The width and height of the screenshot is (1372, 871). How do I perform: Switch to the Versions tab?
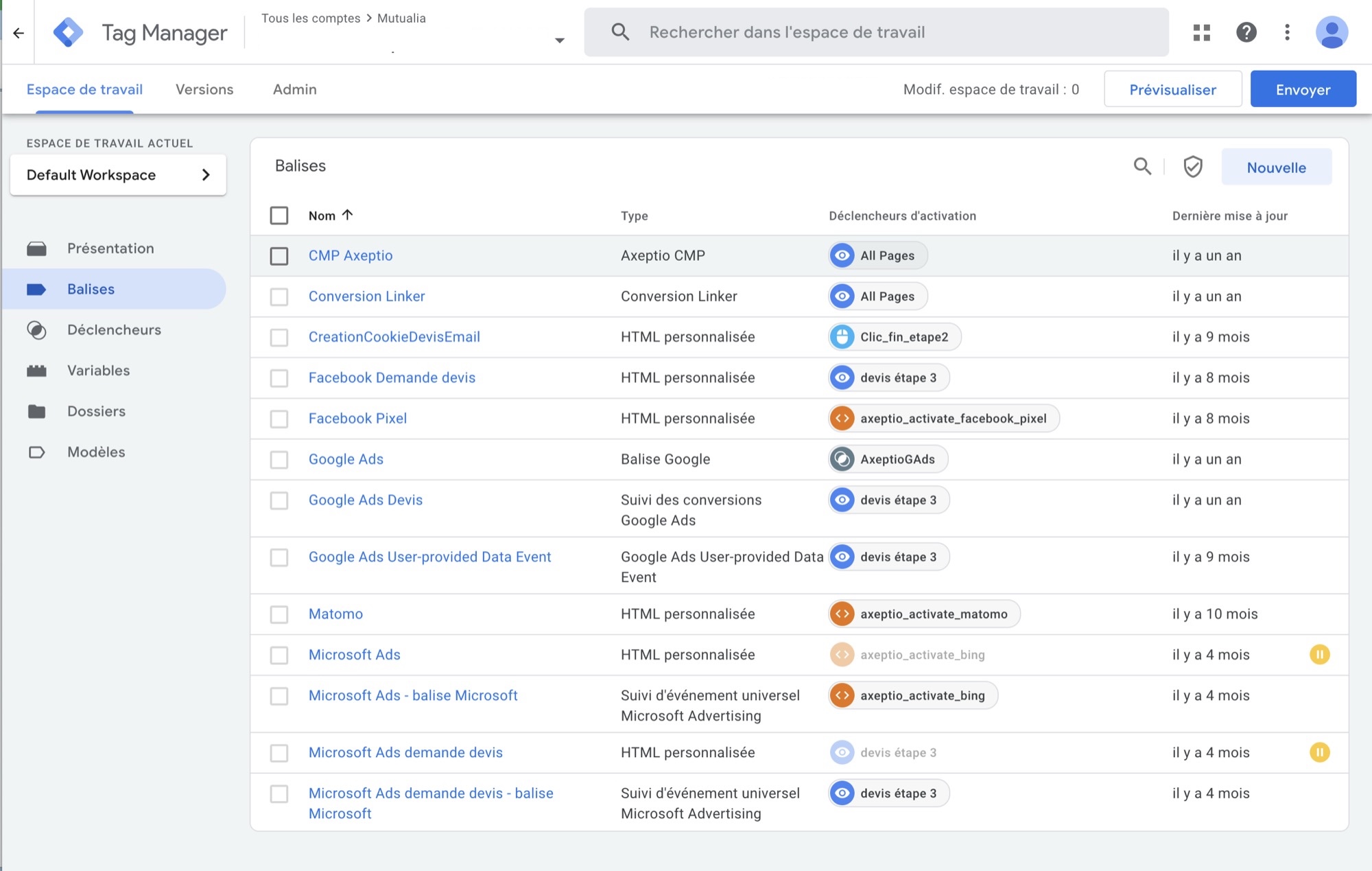204,89
